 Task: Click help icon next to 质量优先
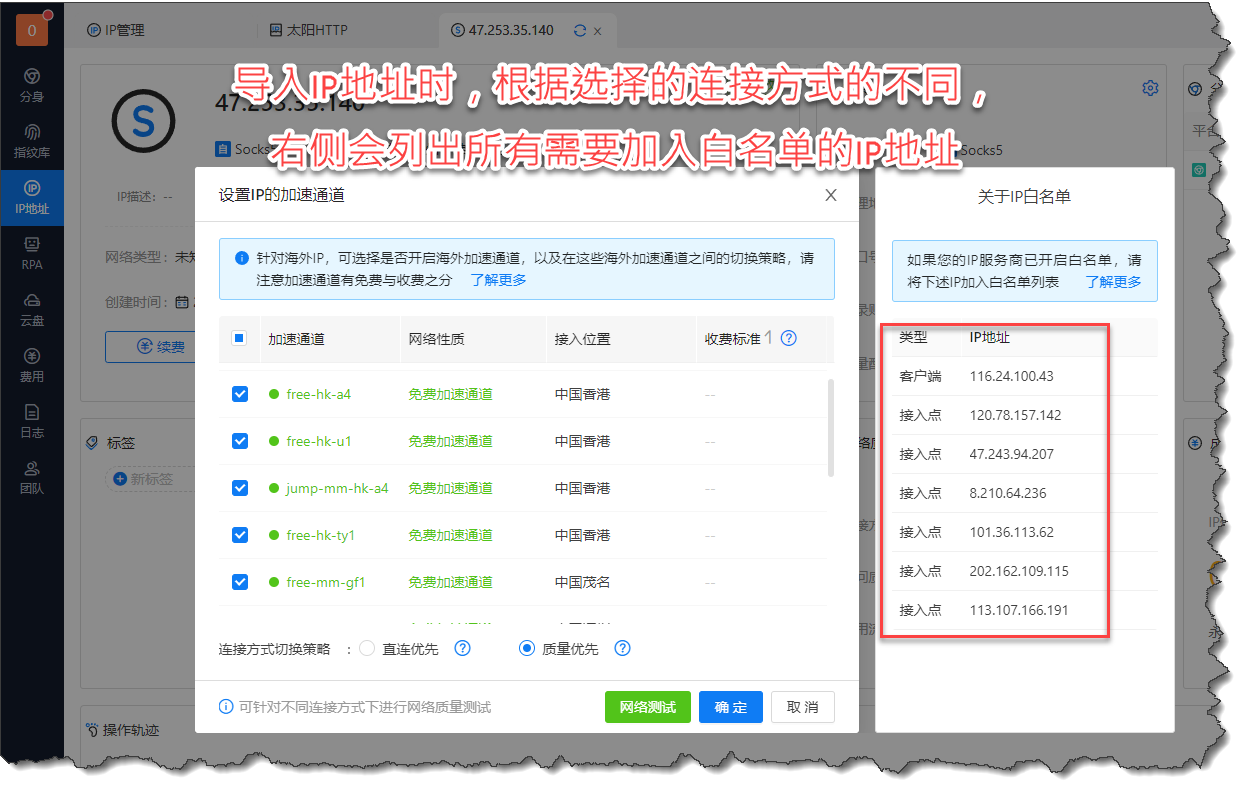pos(622,648)
